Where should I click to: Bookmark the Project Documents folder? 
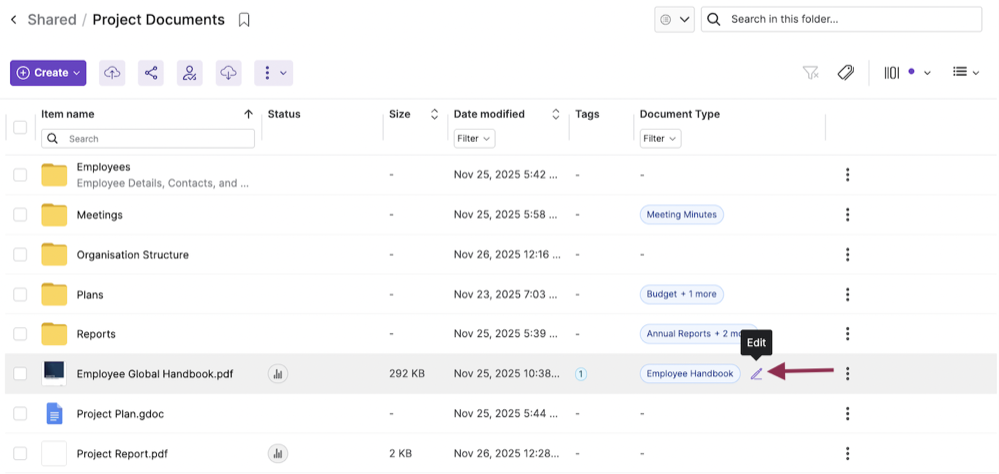[244, 20]
